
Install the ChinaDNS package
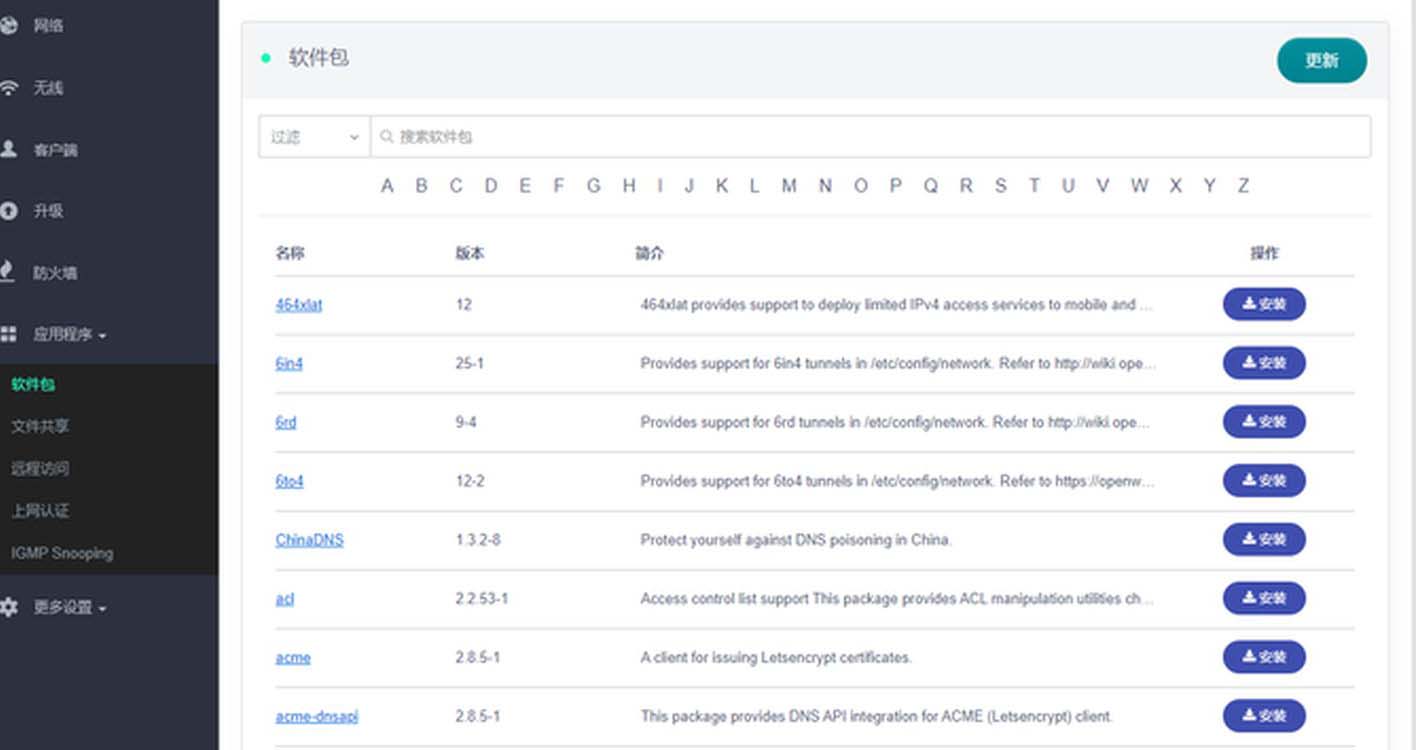(1263, 539)
